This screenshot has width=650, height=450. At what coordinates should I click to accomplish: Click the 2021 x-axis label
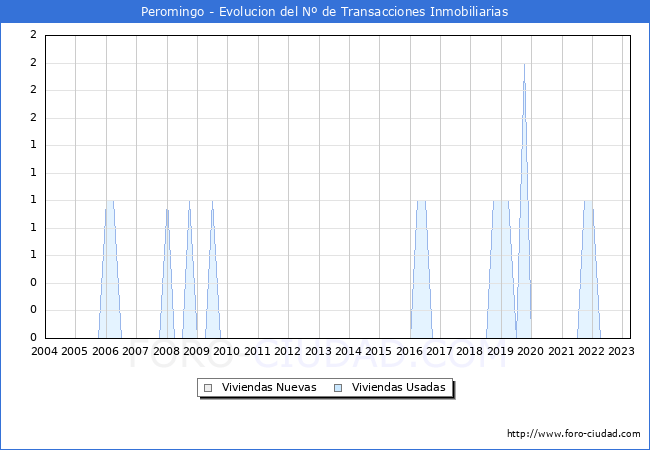tap(561, 351)
